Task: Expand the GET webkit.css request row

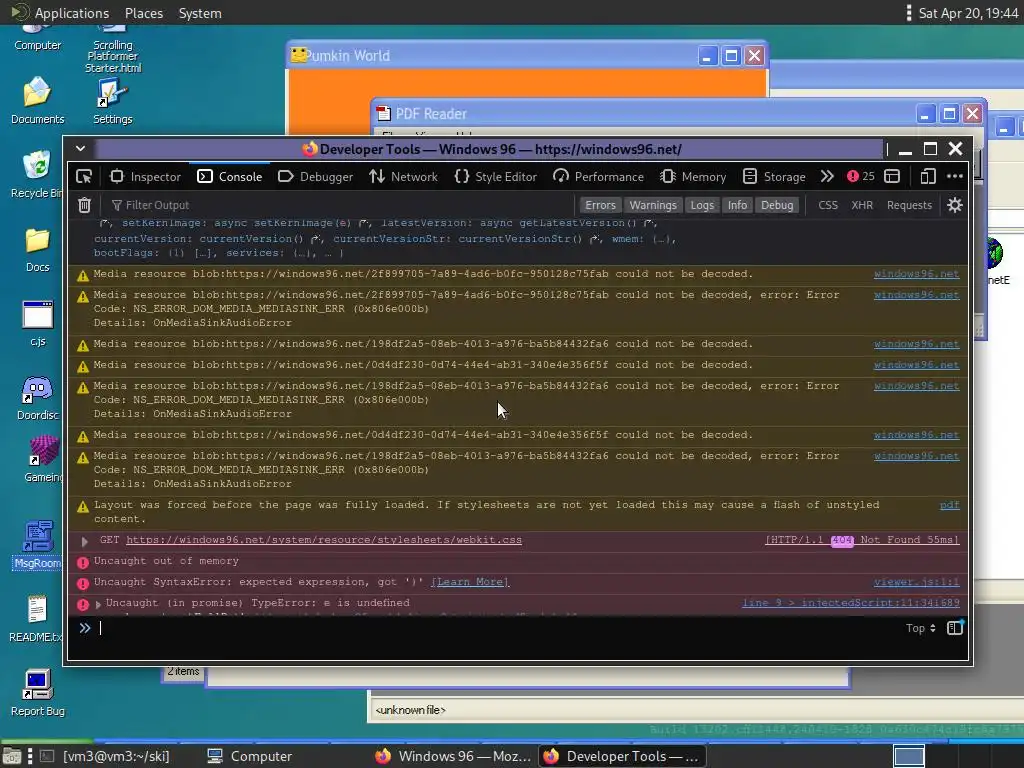Action: [84, 541]
